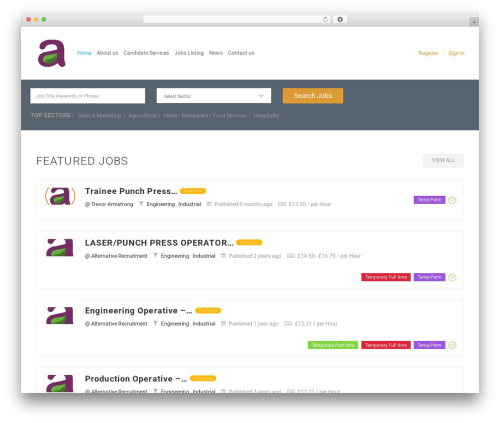The height and width of the screenshot is (423, 500).
Task: Shortlist the Engineering Operative job heart icon
Action: click(x=452, y=345)
